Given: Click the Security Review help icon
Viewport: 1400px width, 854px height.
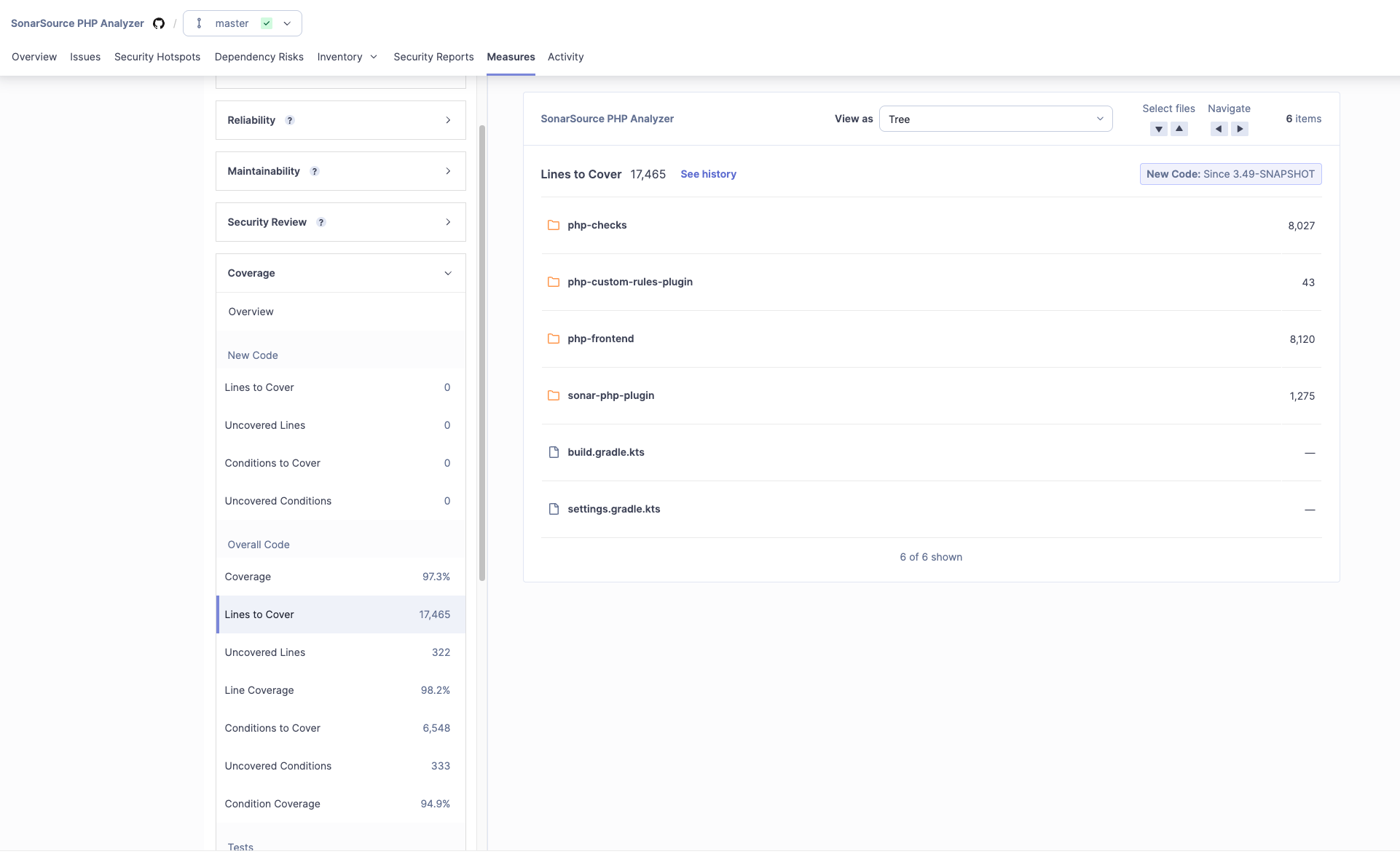Looking at the screenshot, I should pos(321,222).
